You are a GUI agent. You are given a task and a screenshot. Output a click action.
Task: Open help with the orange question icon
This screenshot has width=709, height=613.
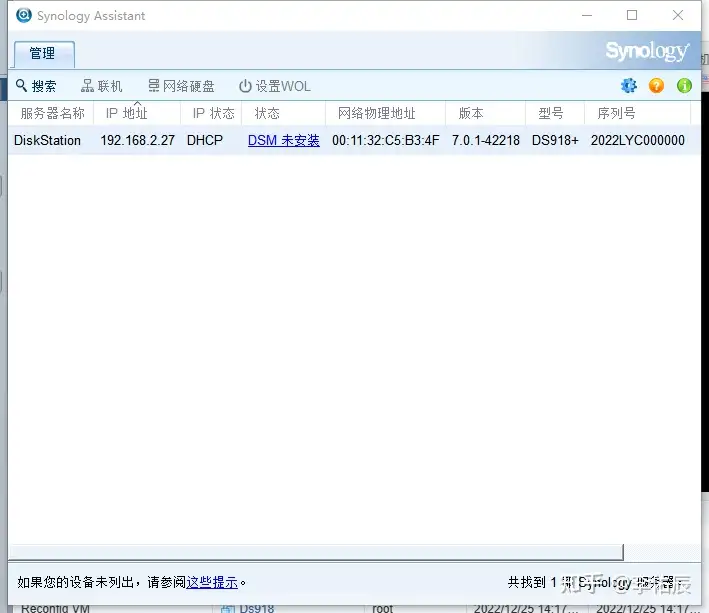(x=656, y=85)
